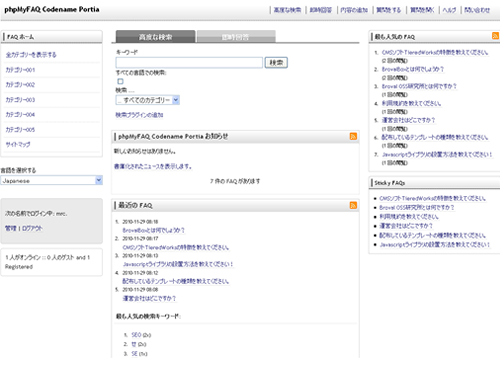Click 'FAQ ホーム' sidebar heading
The height and width of the screenshot is (375, 500).
(x=21, y=37)
